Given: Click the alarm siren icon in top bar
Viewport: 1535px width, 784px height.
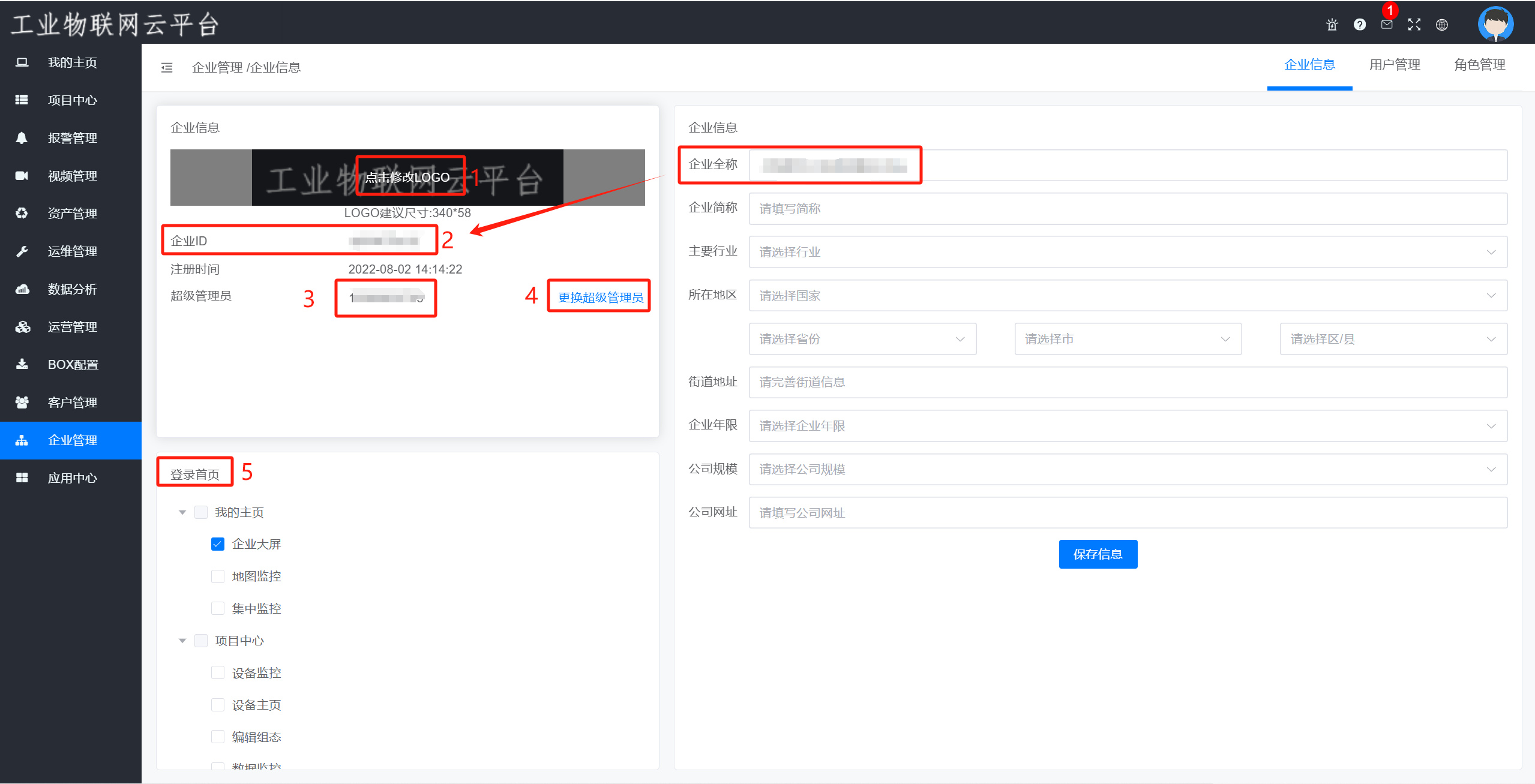Looking at the screenshot, I should 1332,25.
